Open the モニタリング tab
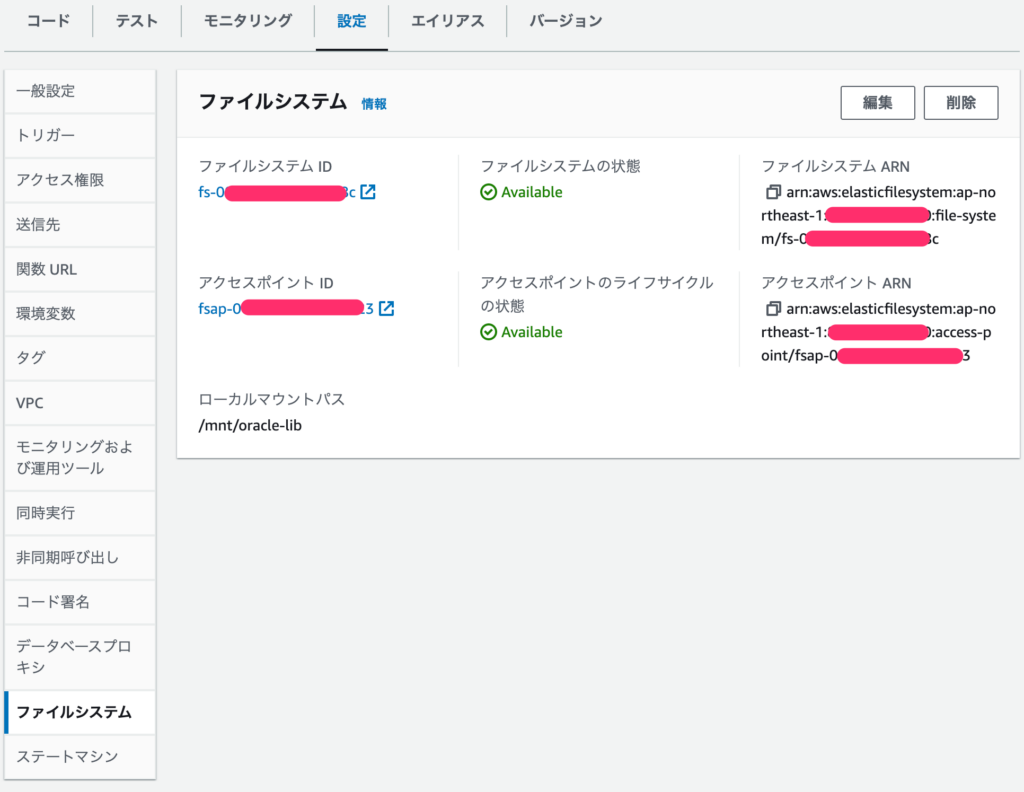Screen dimensions: 1024x792 (248, 21)
